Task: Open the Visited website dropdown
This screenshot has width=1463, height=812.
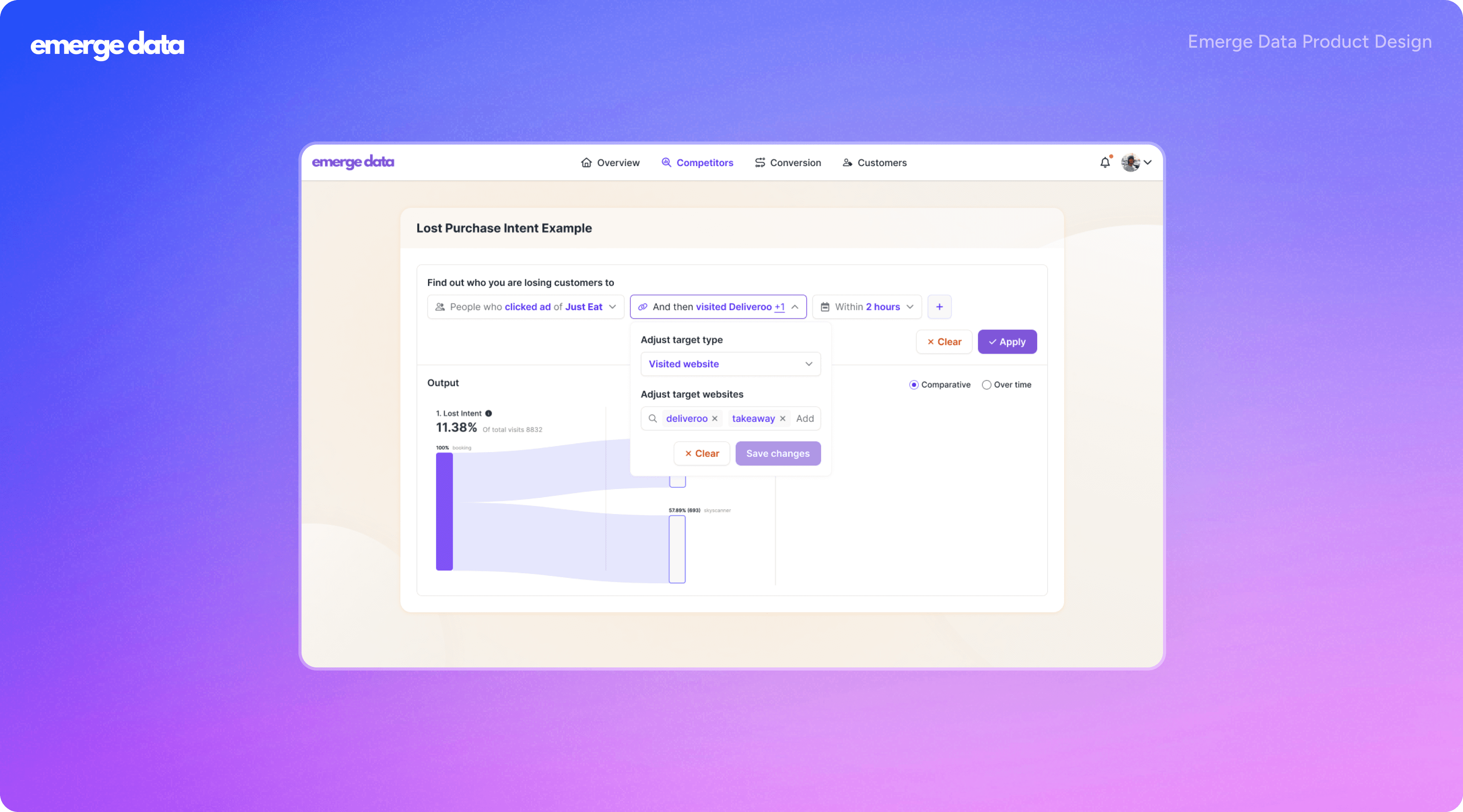Action: 730,364
